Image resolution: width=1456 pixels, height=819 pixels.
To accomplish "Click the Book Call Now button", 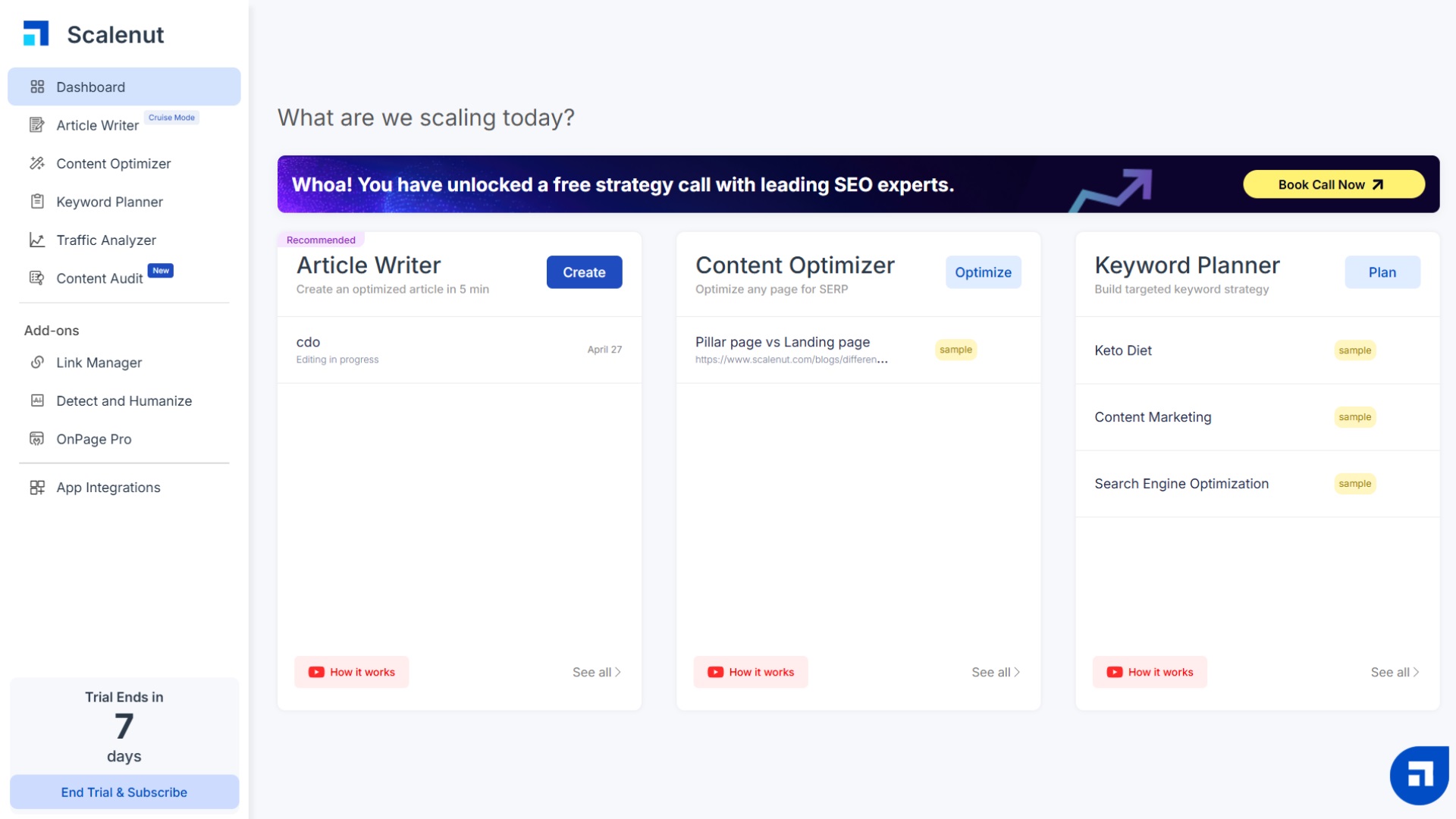I will click(1333, 184).
